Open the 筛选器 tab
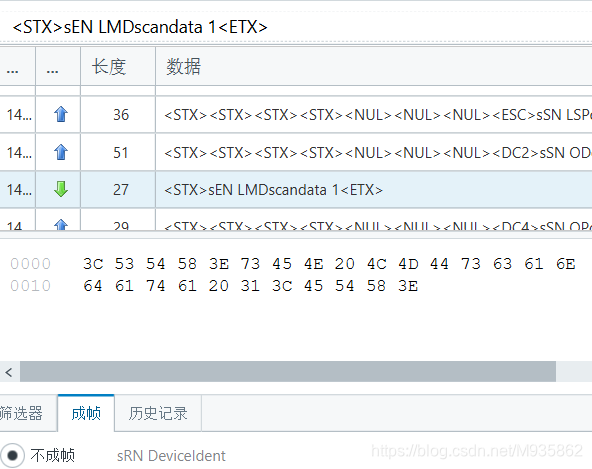The height and width of the screenshot is (469, 592). coord(27,413)
